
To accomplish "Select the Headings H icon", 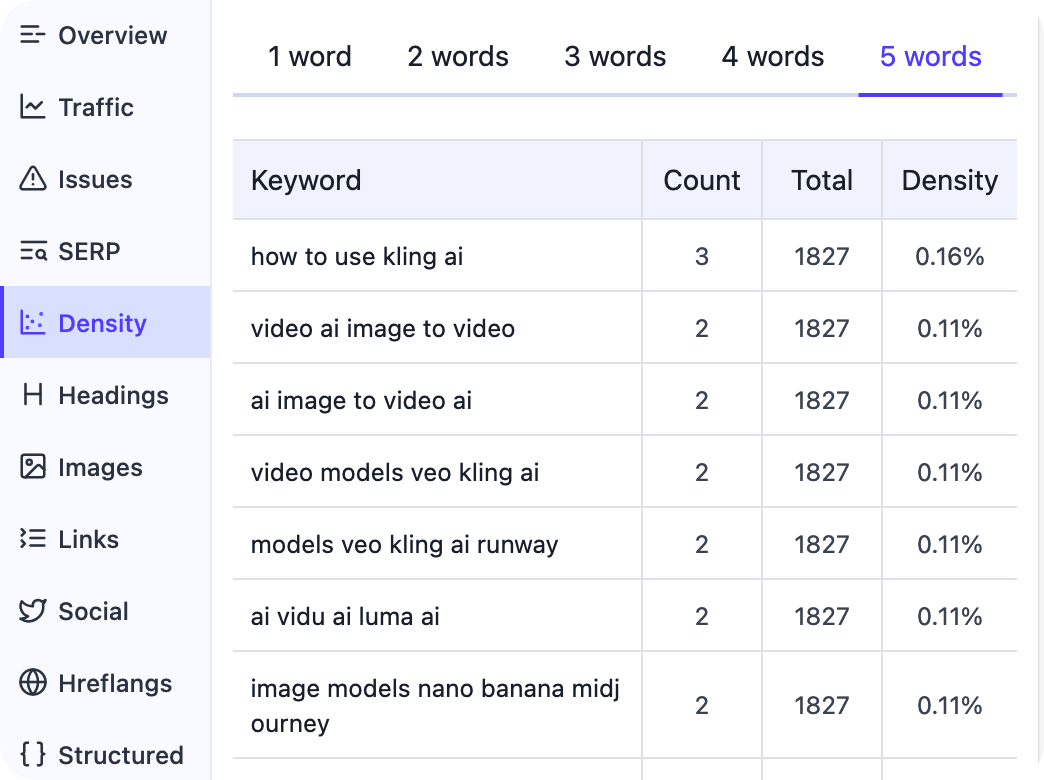I will [33, 396].
